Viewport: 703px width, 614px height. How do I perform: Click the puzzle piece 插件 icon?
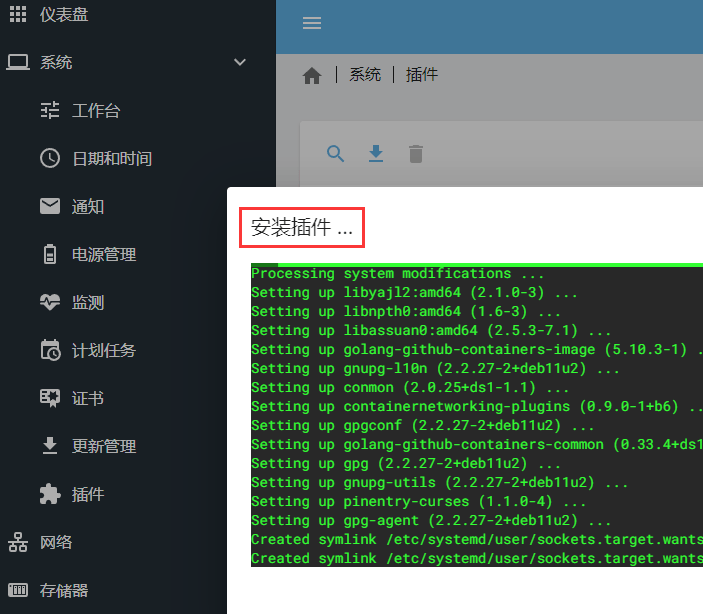50,494
